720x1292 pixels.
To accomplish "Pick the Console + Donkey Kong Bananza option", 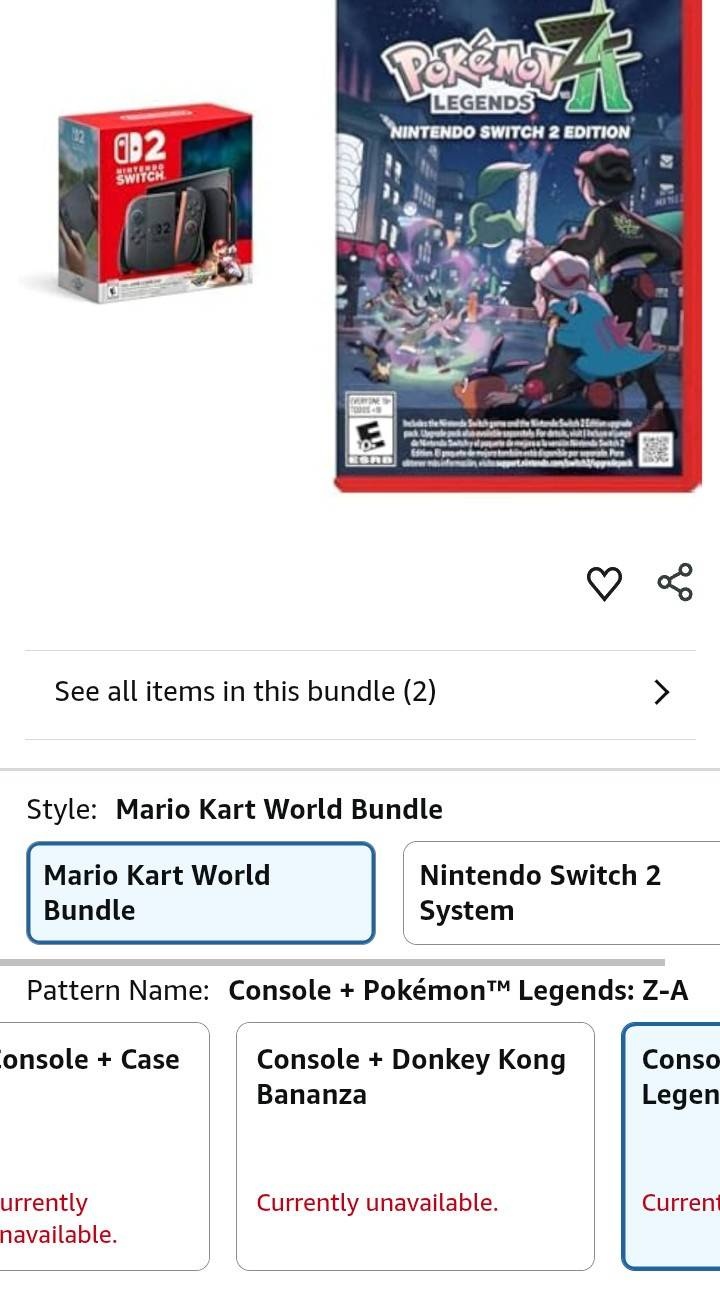I will pyautogui.click(x=415, y=1146).
